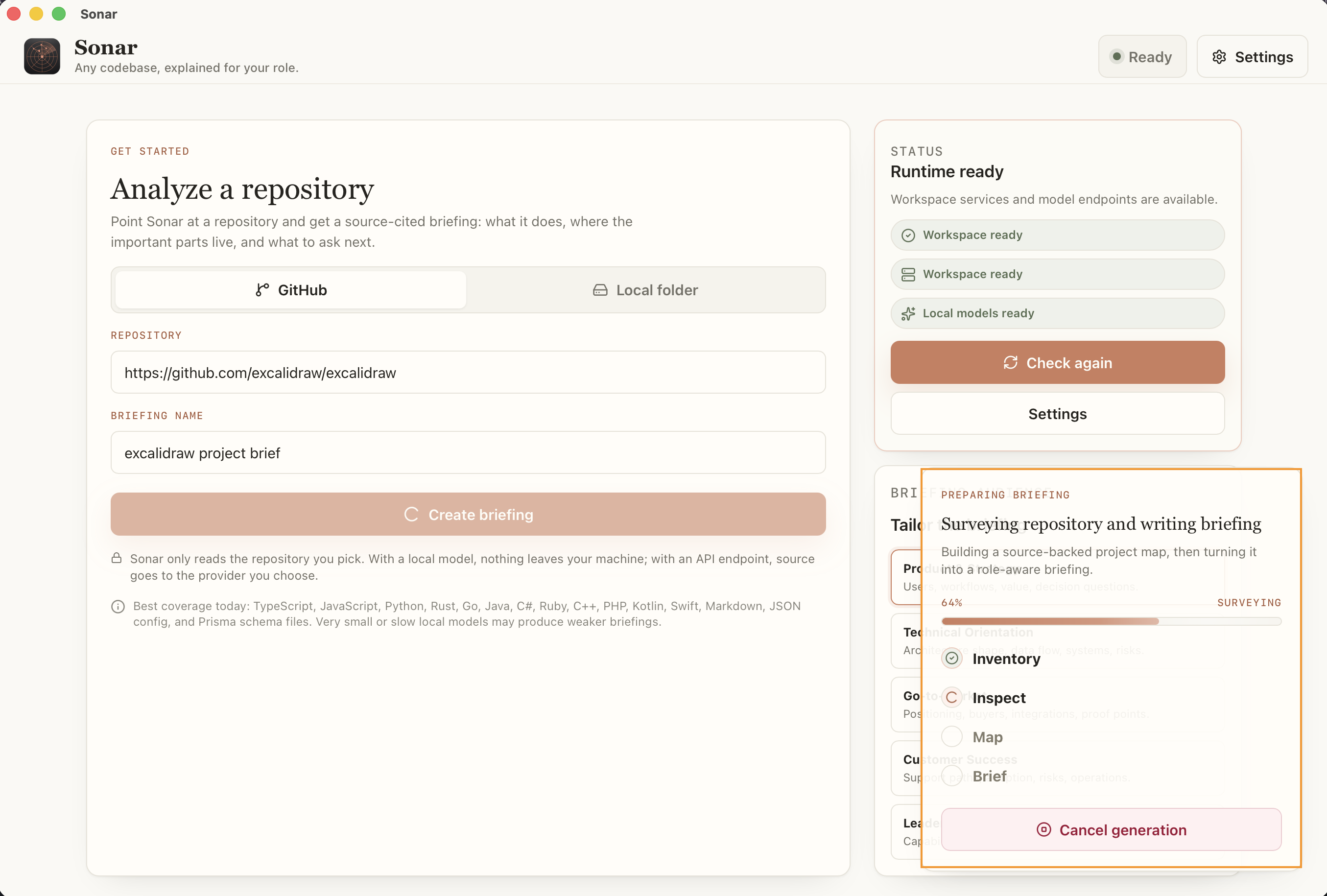This screenshot has width=1327, height=896.
Task: Select the Map step circle
Action: pos(951,736)
